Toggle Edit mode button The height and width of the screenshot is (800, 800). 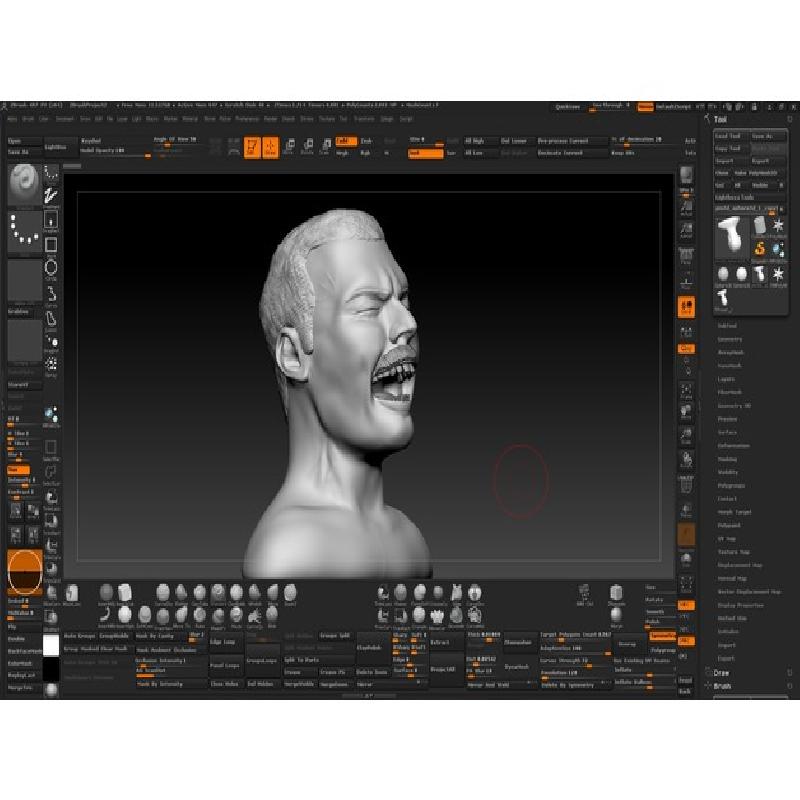[x=252, y=147]
